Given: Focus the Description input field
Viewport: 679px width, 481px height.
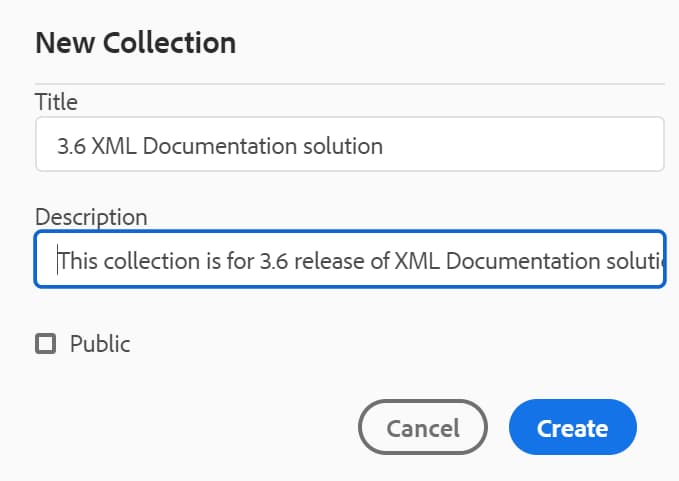Looking at the screenshot, I should (x=350, y=259).
